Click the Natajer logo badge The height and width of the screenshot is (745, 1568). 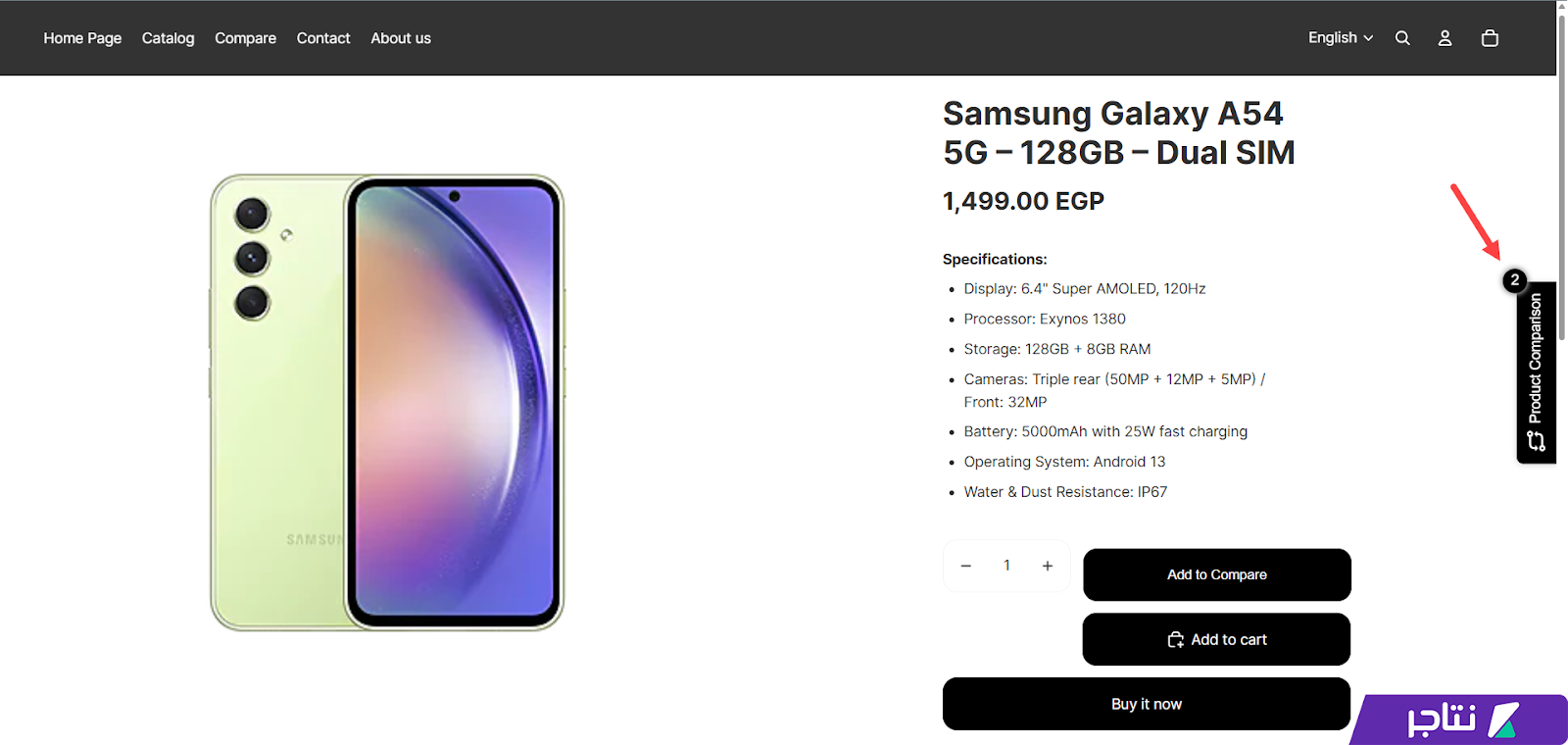point(1460,720)
